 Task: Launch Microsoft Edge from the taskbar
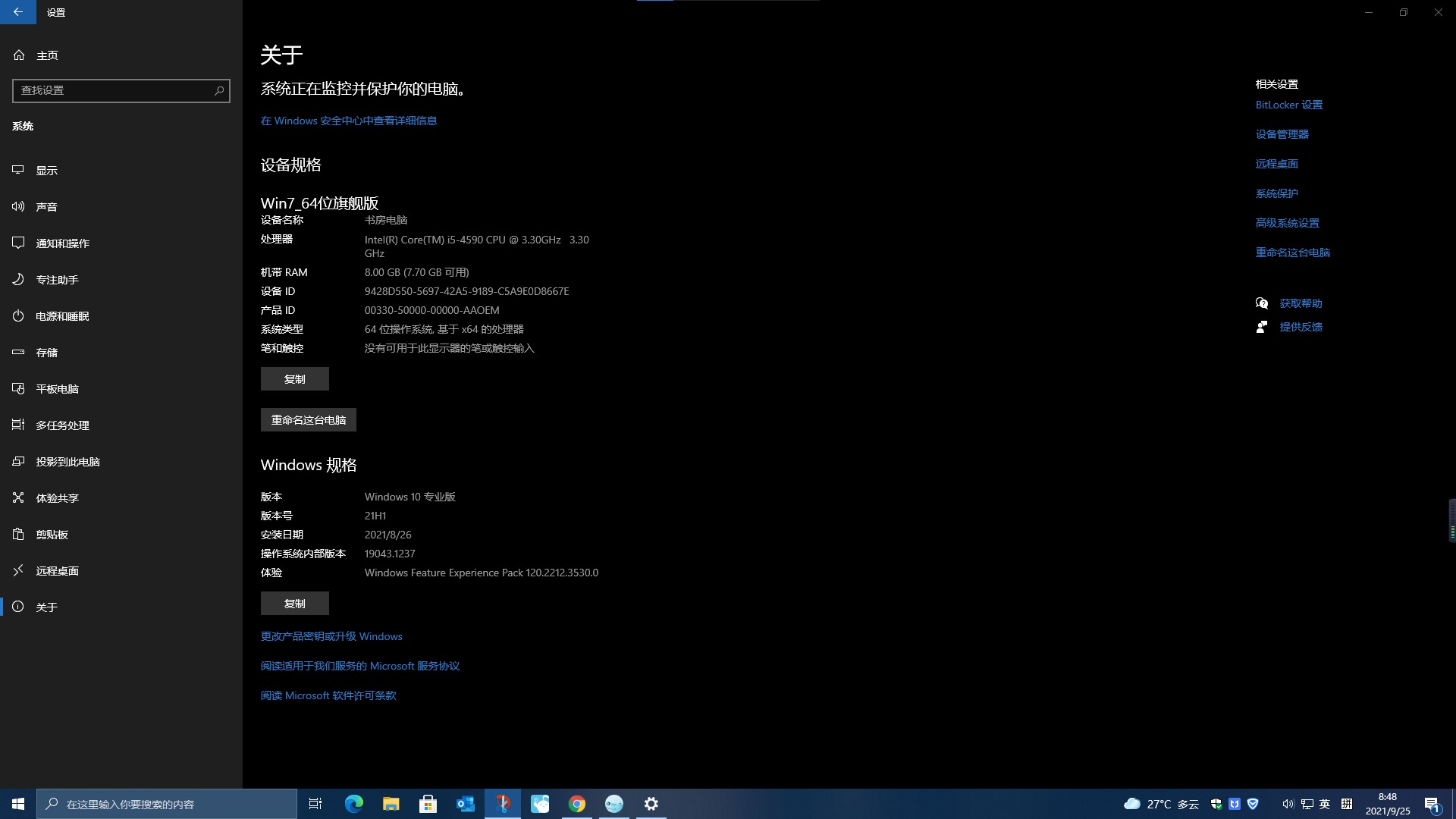click(x=354, y=804)
